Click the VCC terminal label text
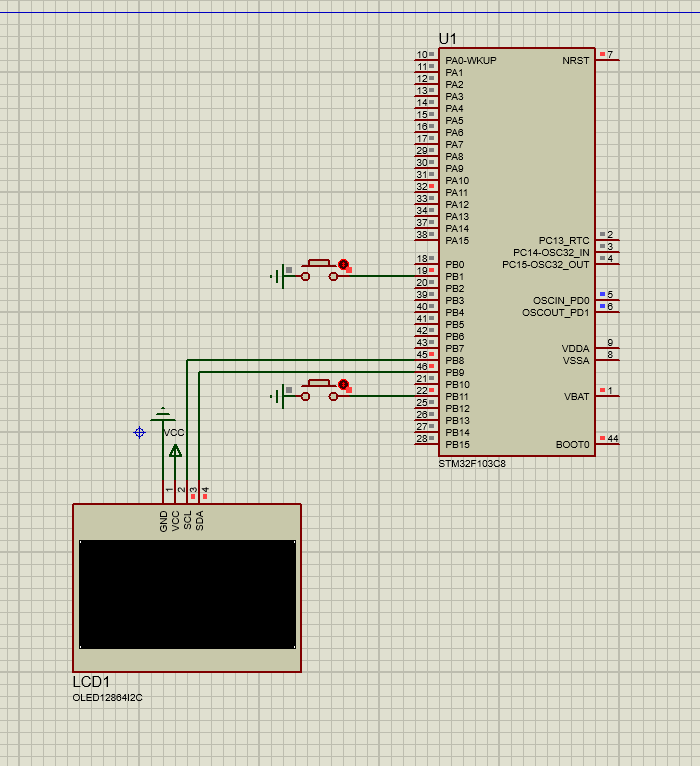 tap(174, 433)
